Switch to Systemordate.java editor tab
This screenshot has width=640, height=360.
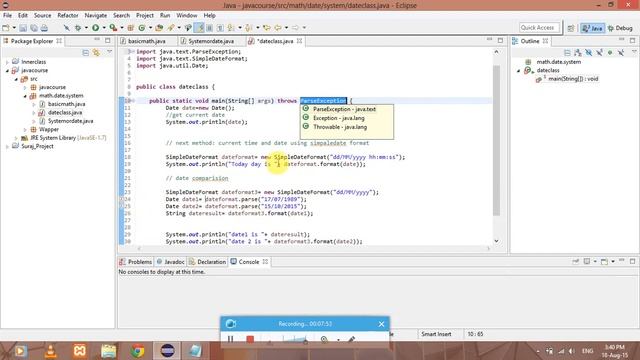211,41
